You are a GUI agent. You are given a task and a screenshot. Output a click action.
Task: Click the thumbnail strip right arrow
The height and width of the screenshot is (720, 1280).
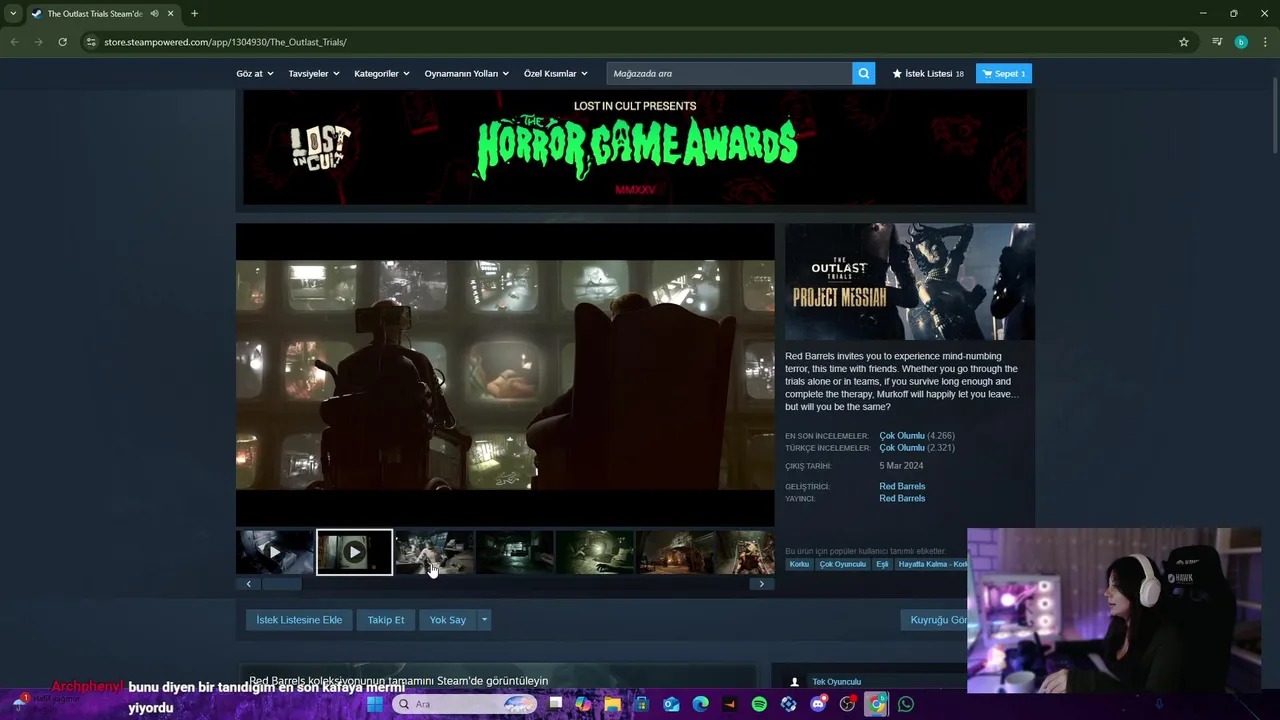(761, 584)
